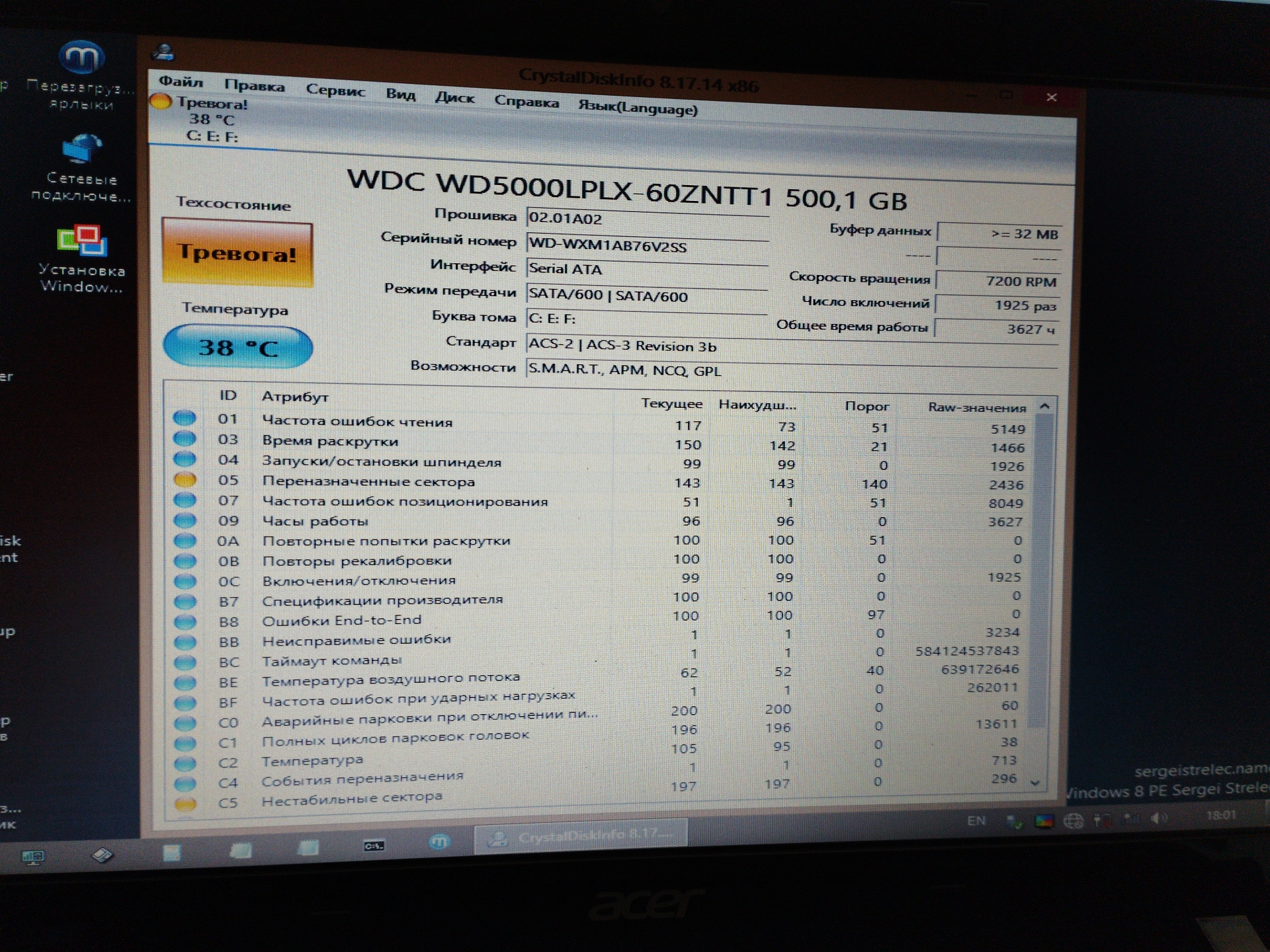This screenshot has width=1270, height=952.
Task: Click the Порог column header
Action: [867, 406]
